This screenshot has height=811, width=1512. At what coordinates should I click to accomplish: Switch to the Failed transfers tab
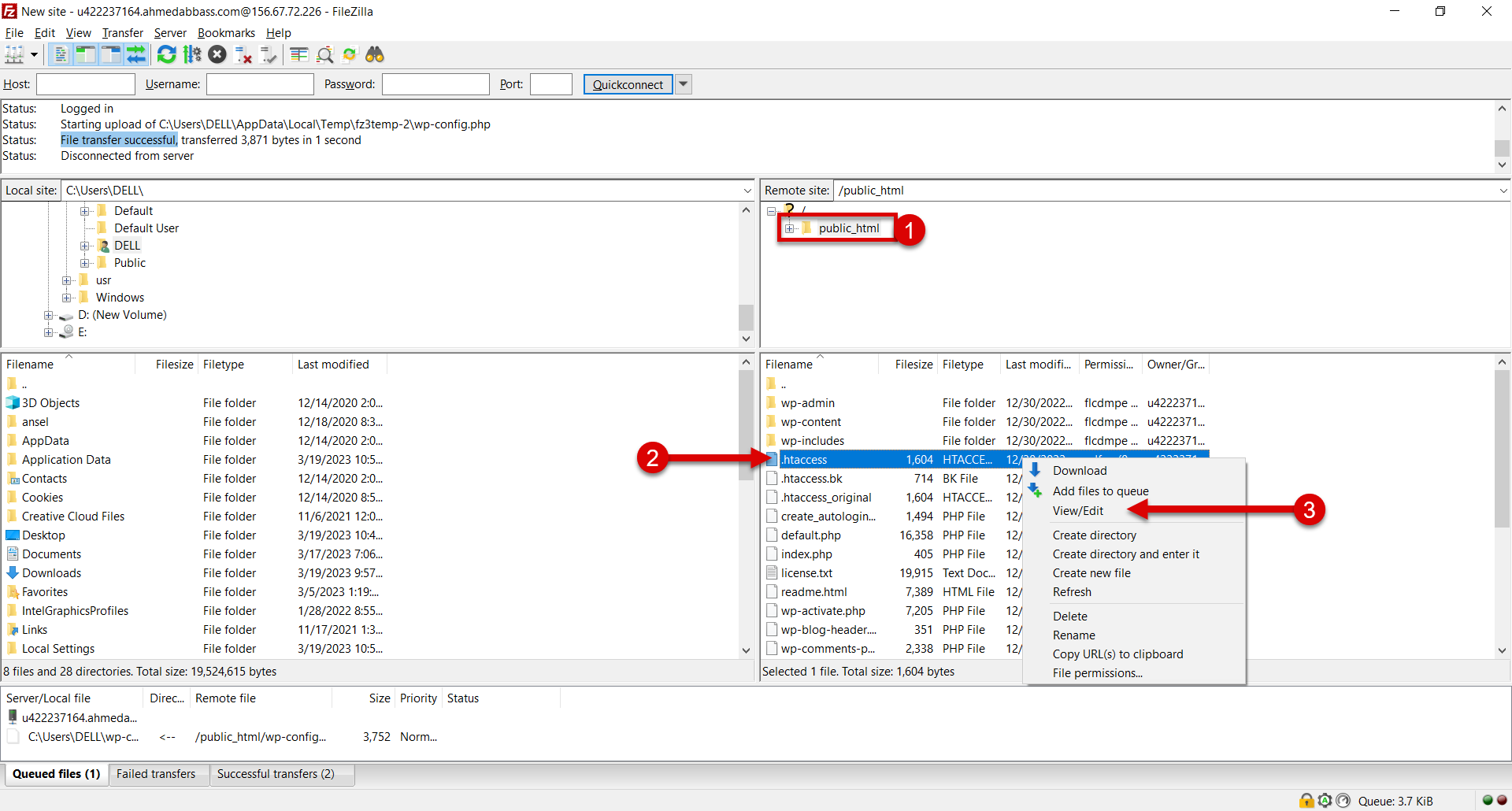tap(156, 774)
